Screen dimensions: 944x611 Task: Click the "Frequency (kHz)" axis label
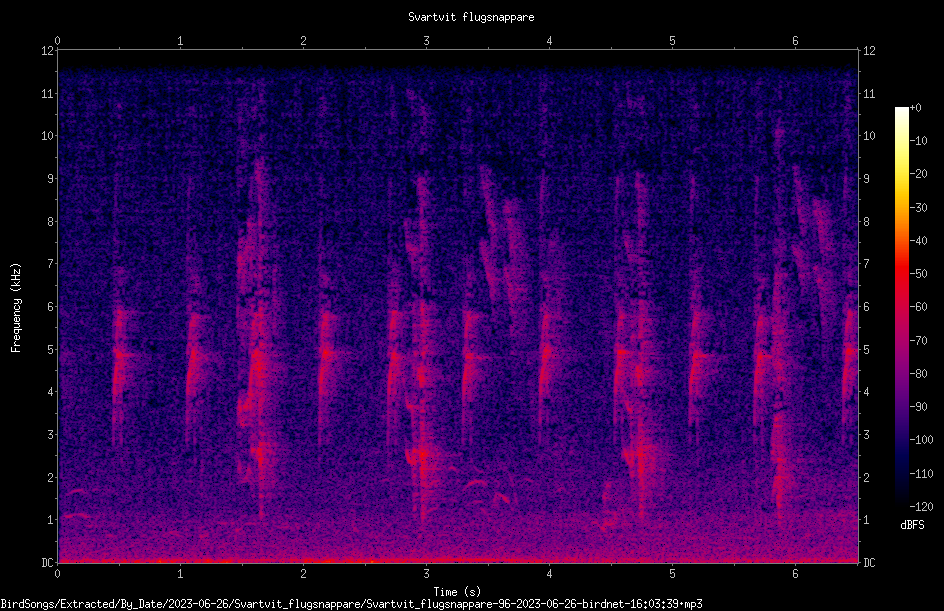(16, 308)
